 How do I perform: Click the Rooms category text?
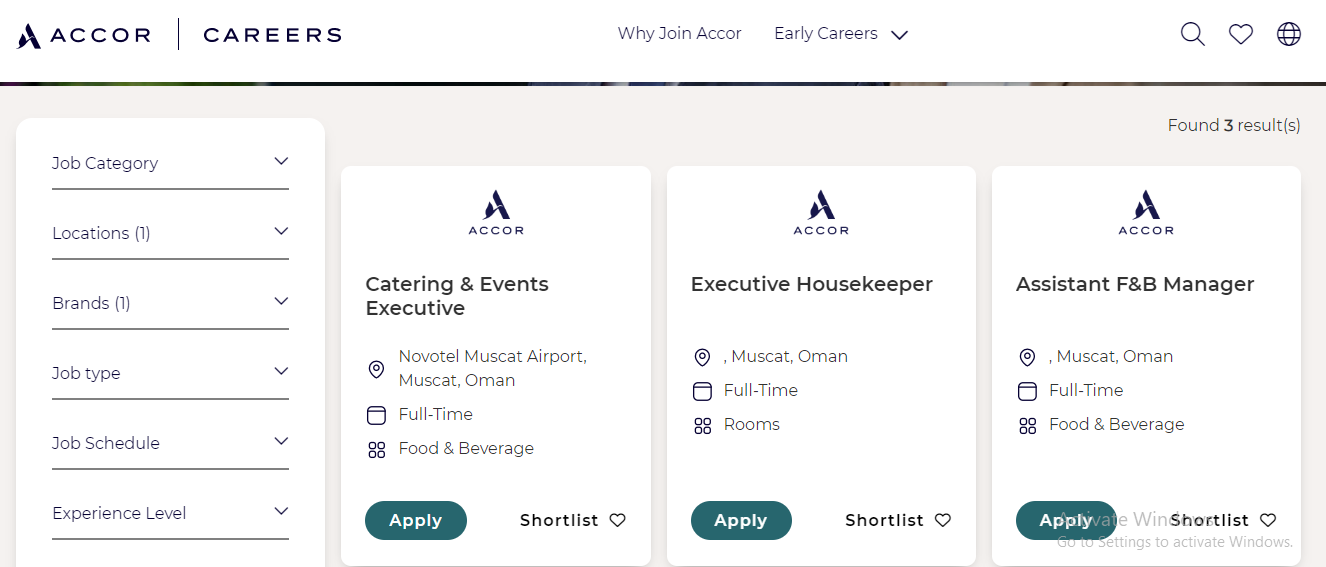coord(752,425)
